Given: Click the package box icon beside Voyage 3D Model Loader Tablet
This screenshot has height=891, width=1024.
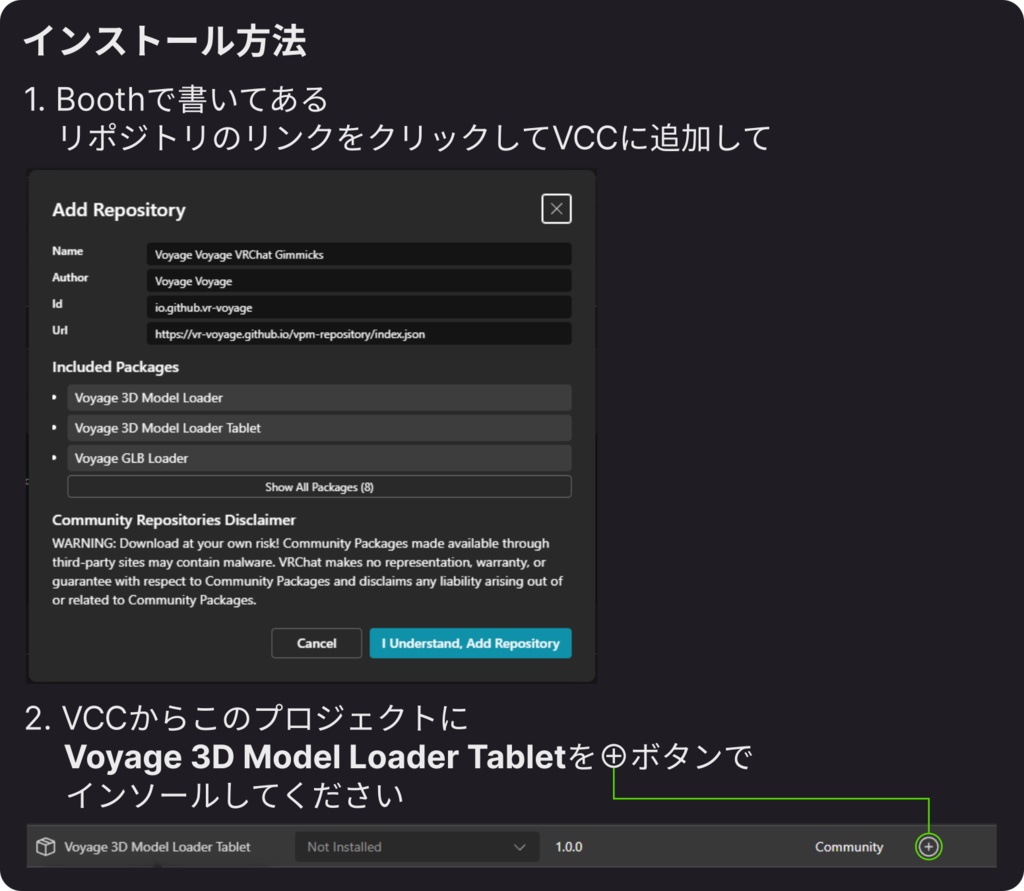Looking at the screenshot, I should [x=46, y=847].
